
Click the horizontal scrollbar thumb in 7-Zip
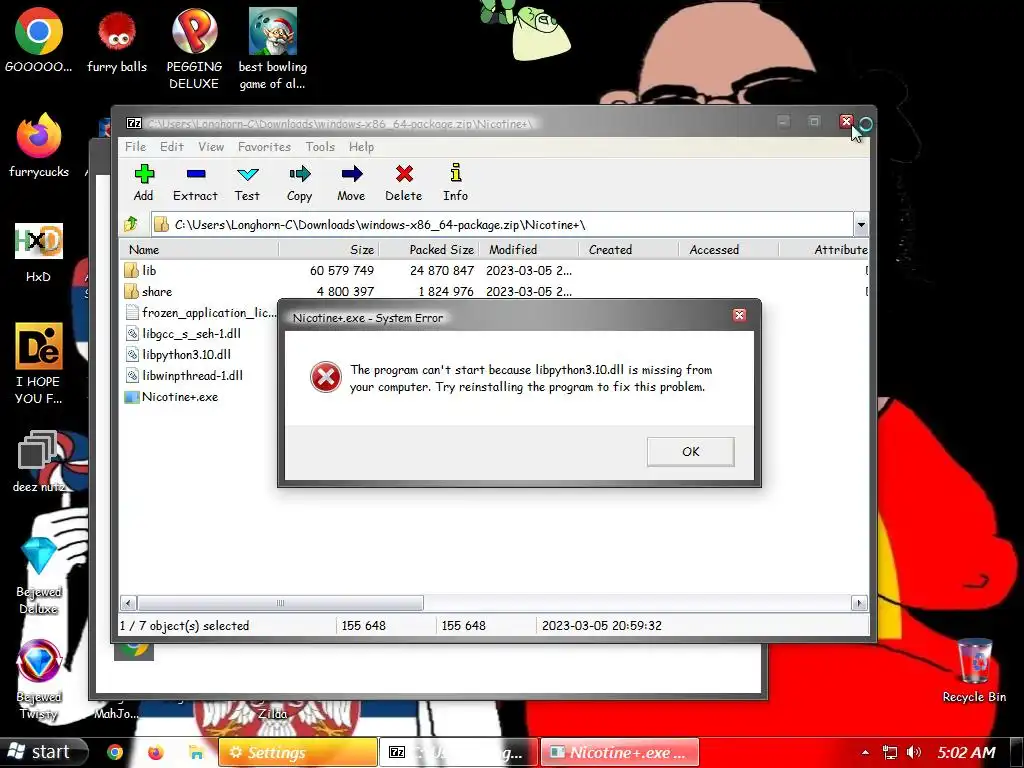281,603
